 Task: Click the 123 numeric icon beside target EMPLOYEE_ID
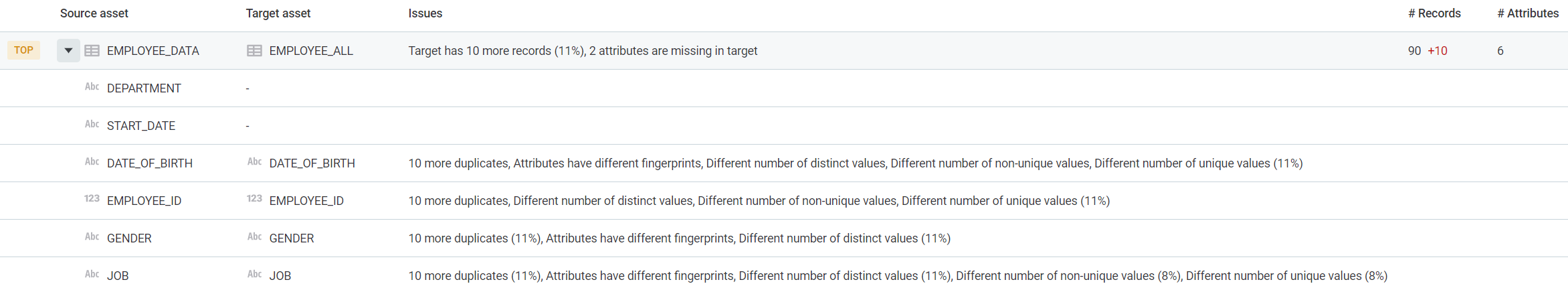pyautogui.click(x=254, y=199)
